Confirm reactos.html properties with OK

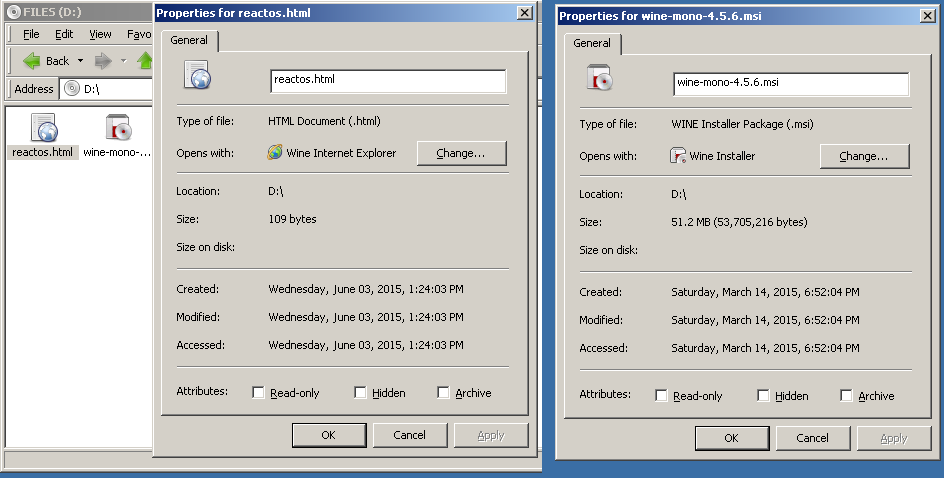[329, 435]
